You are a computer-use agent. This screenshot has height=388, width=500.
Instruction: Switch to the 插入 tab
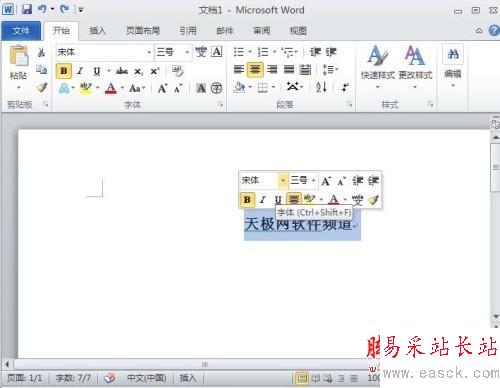pos(97,31)
